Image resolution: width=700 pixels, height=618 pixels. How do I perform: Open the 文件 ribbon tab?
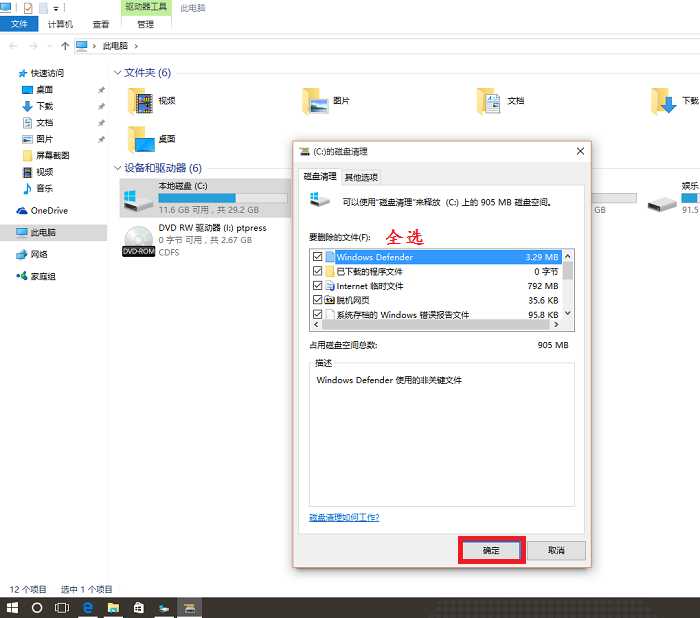19,24
